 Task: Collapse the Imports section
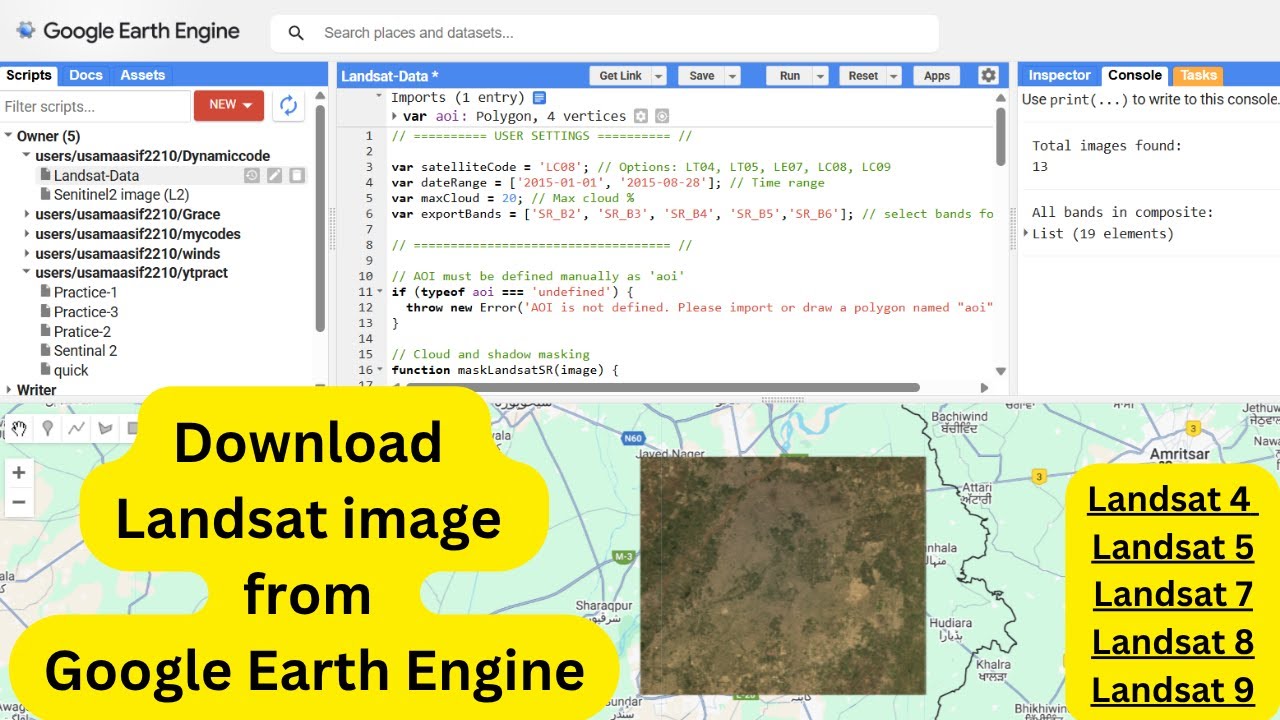coord(379,97)
